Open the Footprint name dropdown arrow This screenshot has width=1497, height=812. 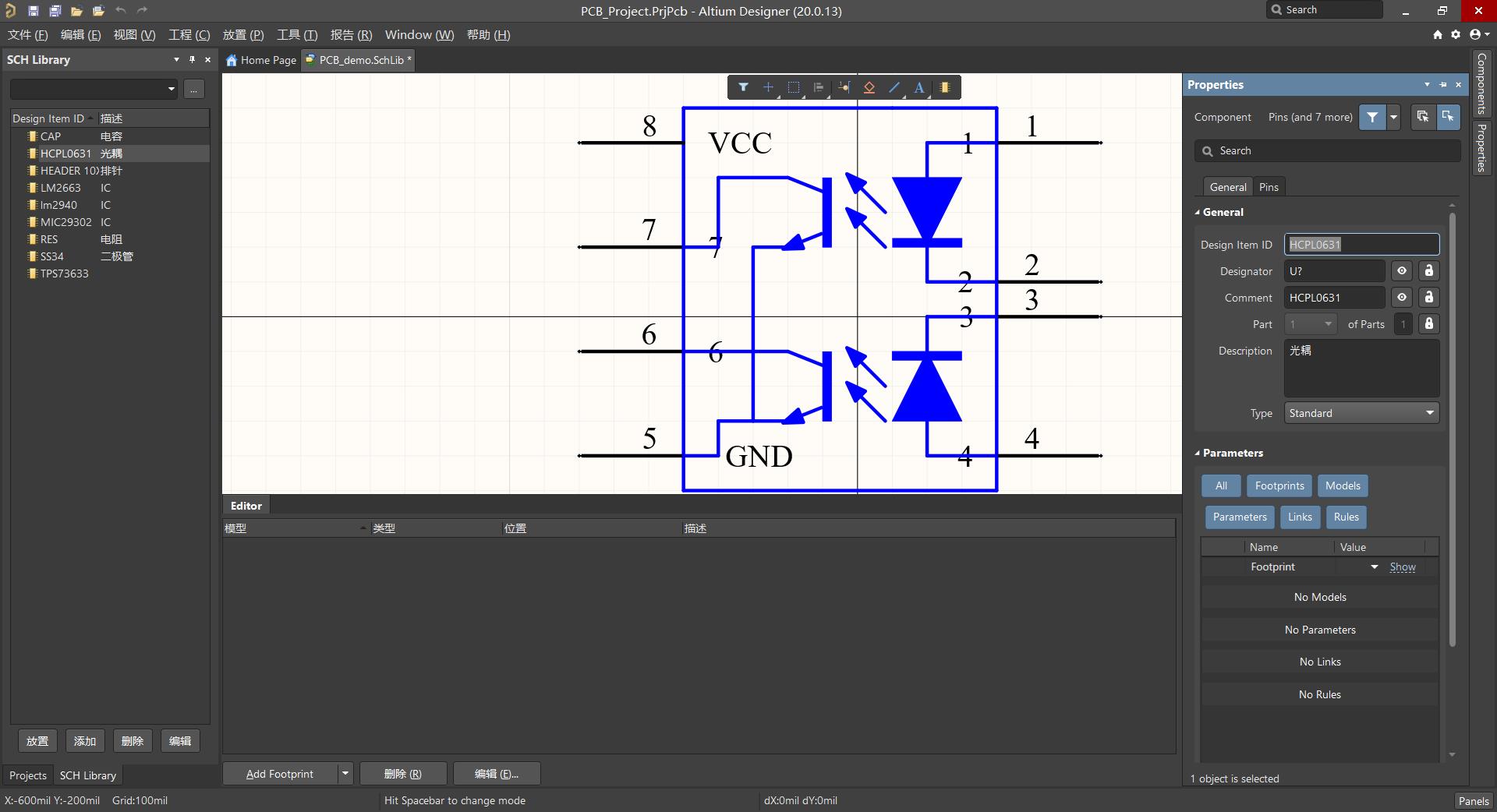[x=1375, y=567]
